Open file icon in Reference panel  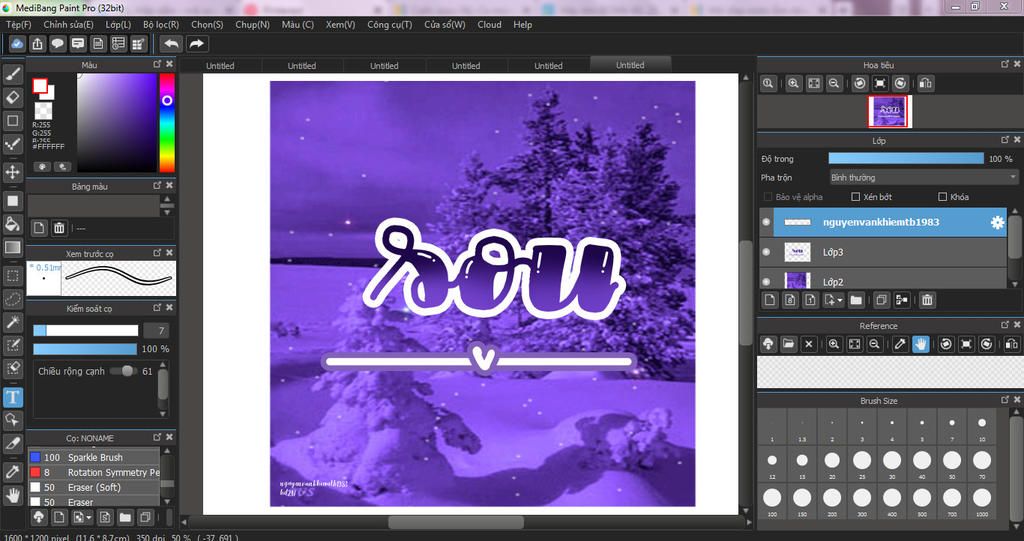coord(788,344)
